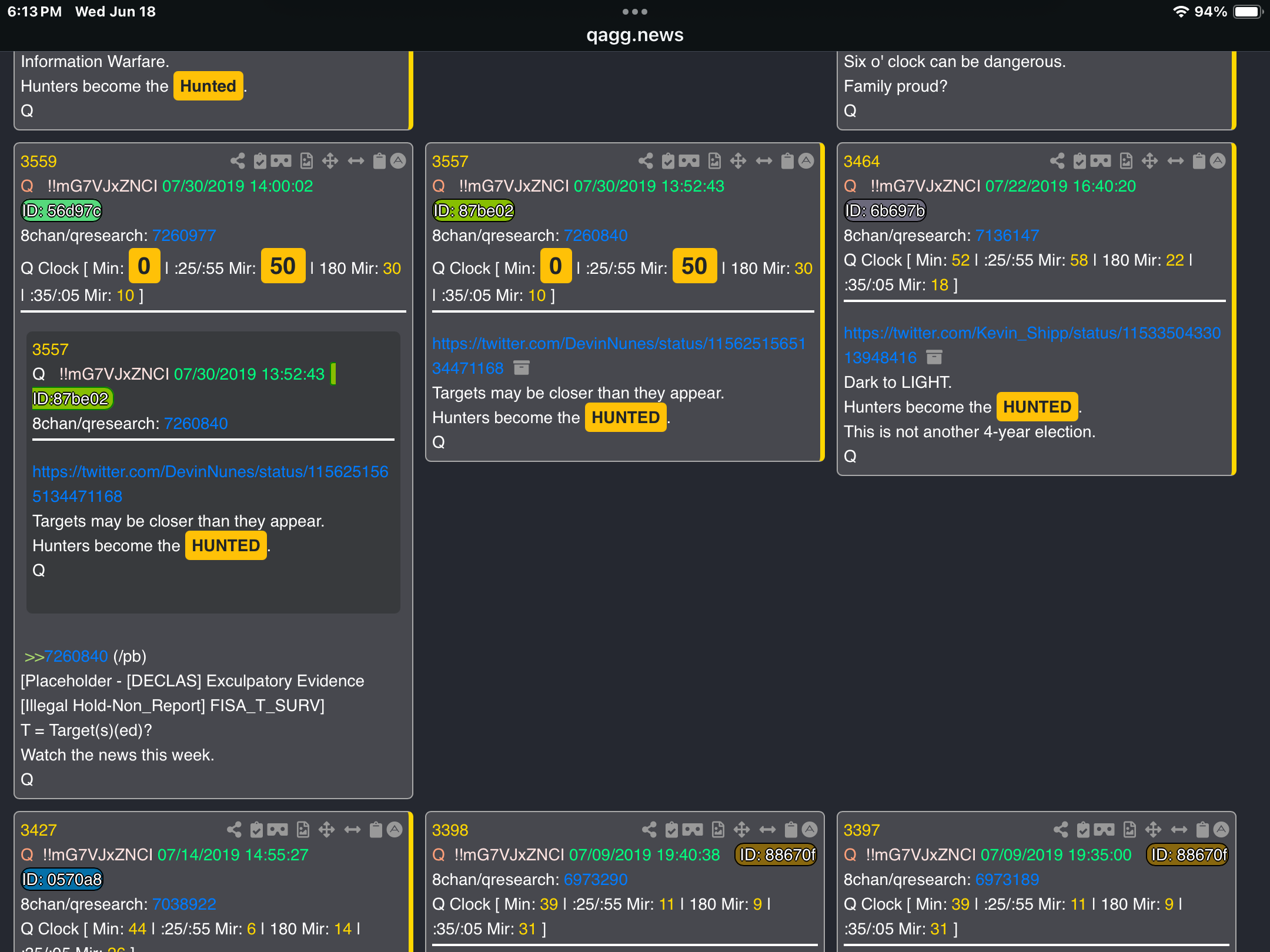Viewport: 1270px width, 952px height.
Task: Tap the qagg.news address bar title
Action: (635, 35)
